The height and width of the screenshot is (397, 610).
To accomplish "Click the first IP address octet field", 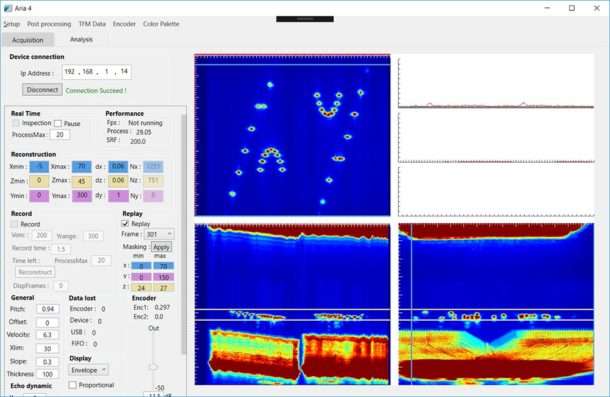I will coord(70,72).
